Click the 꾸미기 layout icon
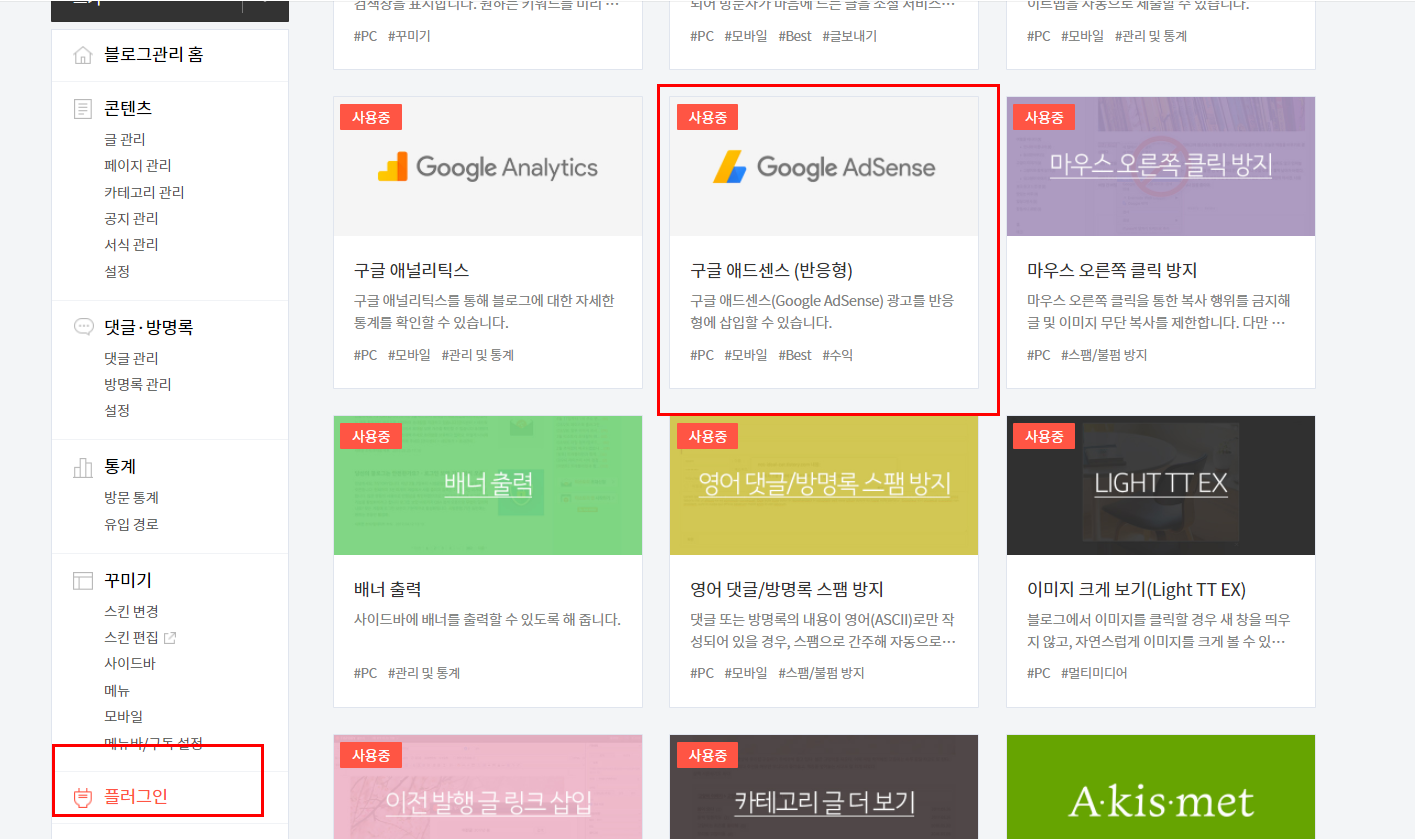This screenshot has width=1415, height=839. [83, 581]
